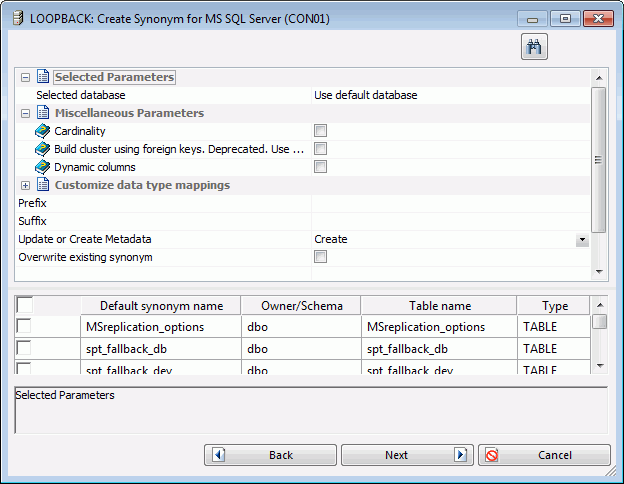Click MSreplication_options synonym name cell
The width and height of the screenshot is (624, 484).
click(161, 327)
